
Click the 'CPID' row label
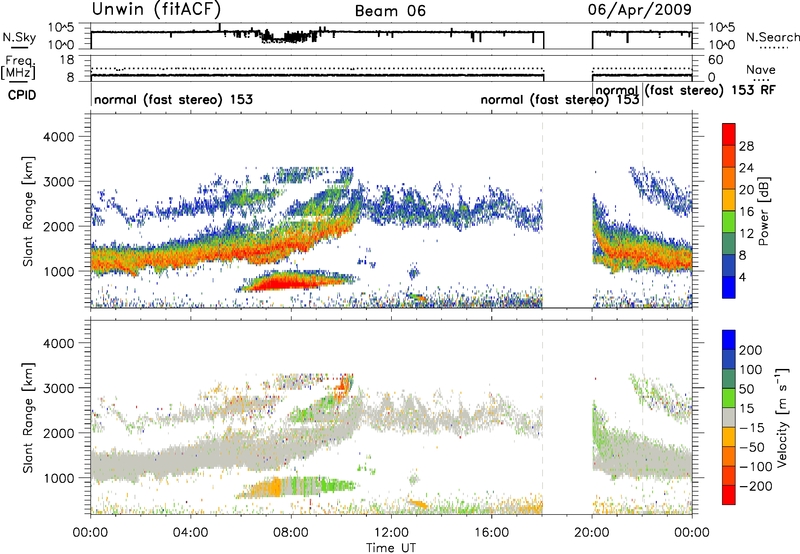pos(22,95)
